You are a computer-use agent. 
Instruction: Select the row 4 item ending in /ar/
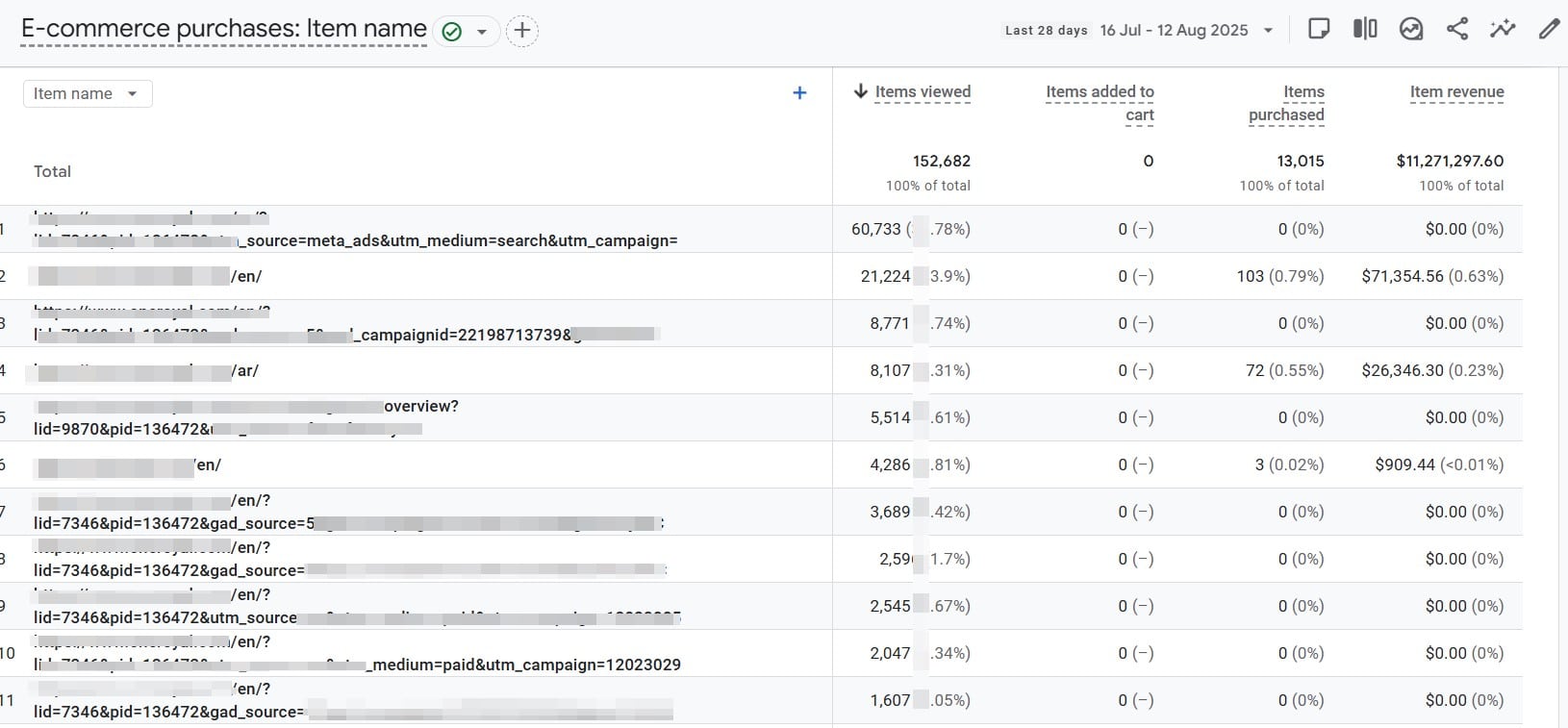[x=146, y=370]
